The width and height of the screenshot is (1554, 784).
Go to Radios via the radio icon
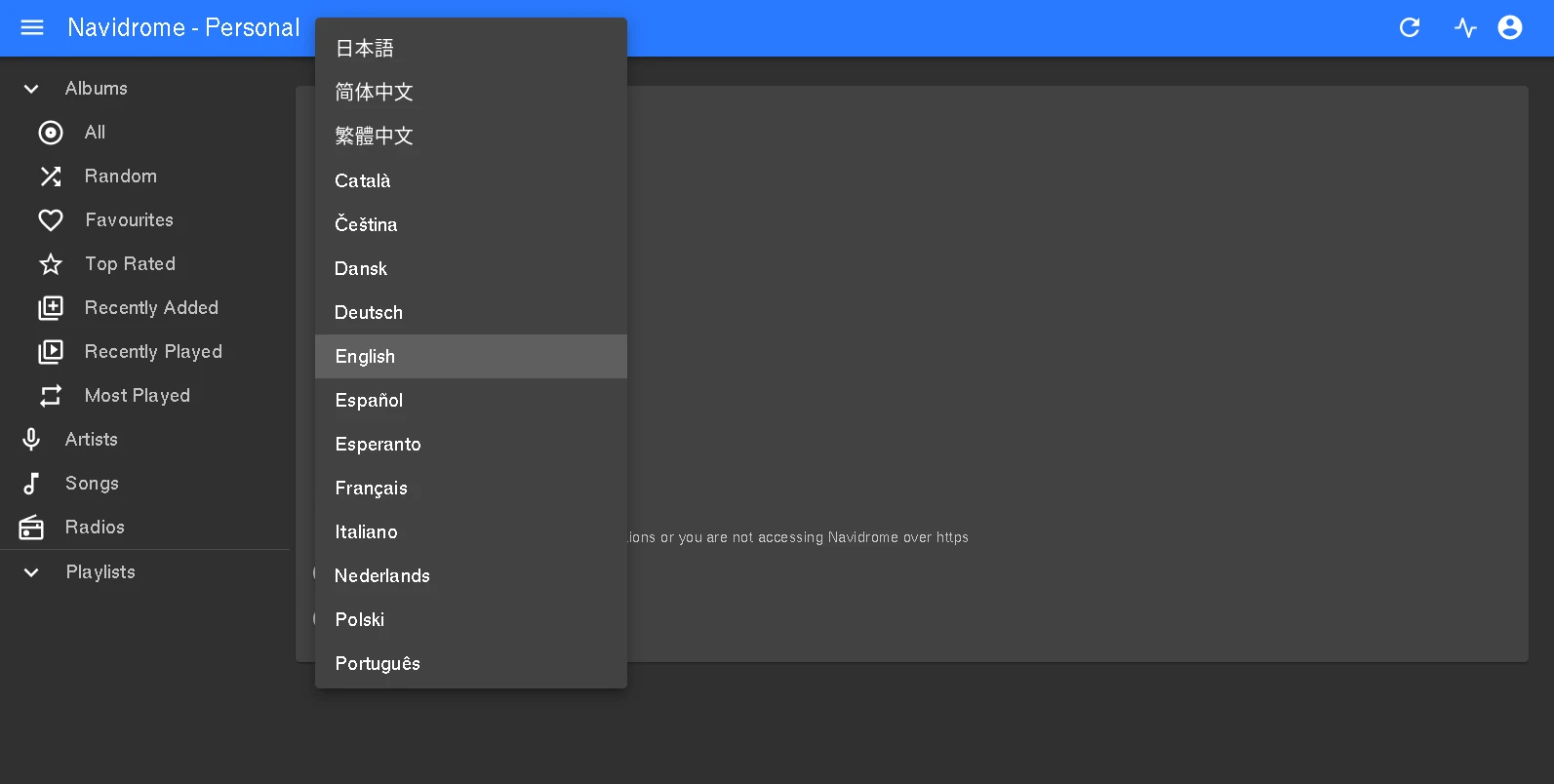31,528
